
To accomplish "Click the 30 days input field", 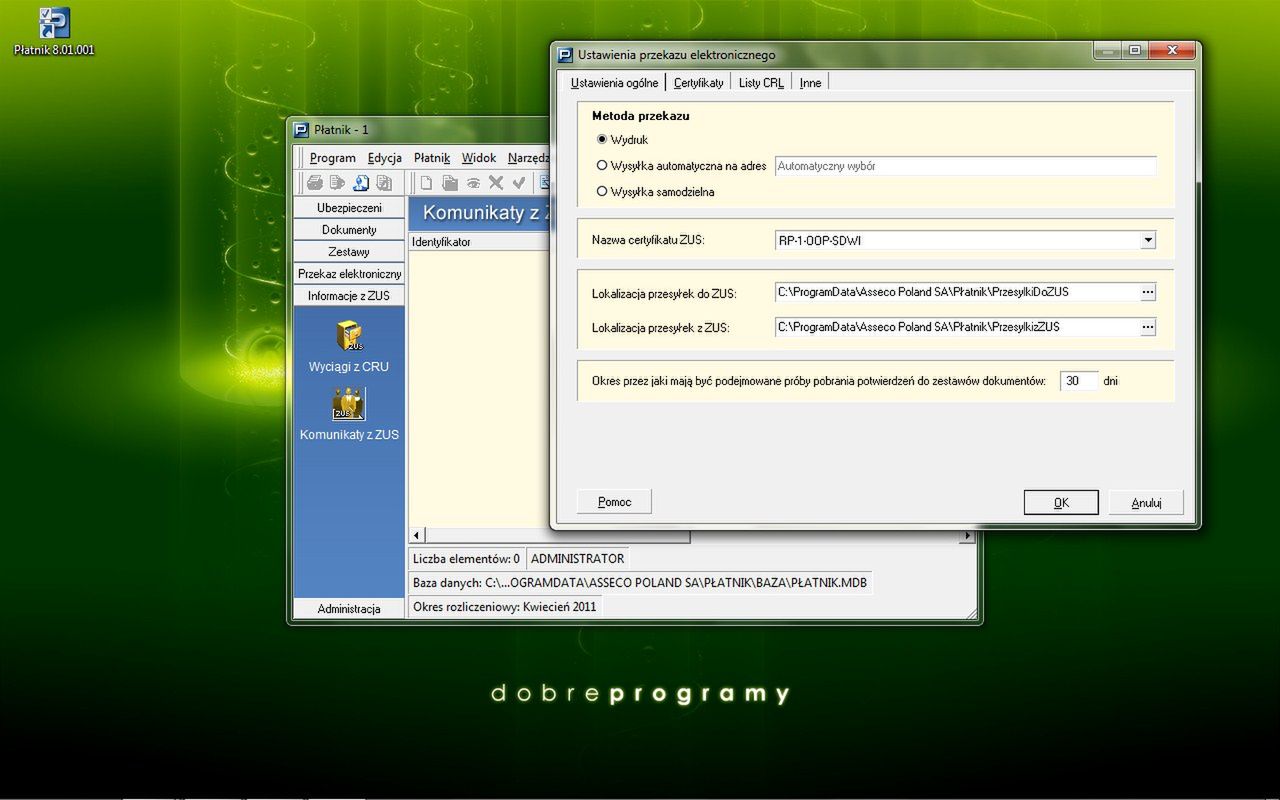I will tap(1079, 381).
